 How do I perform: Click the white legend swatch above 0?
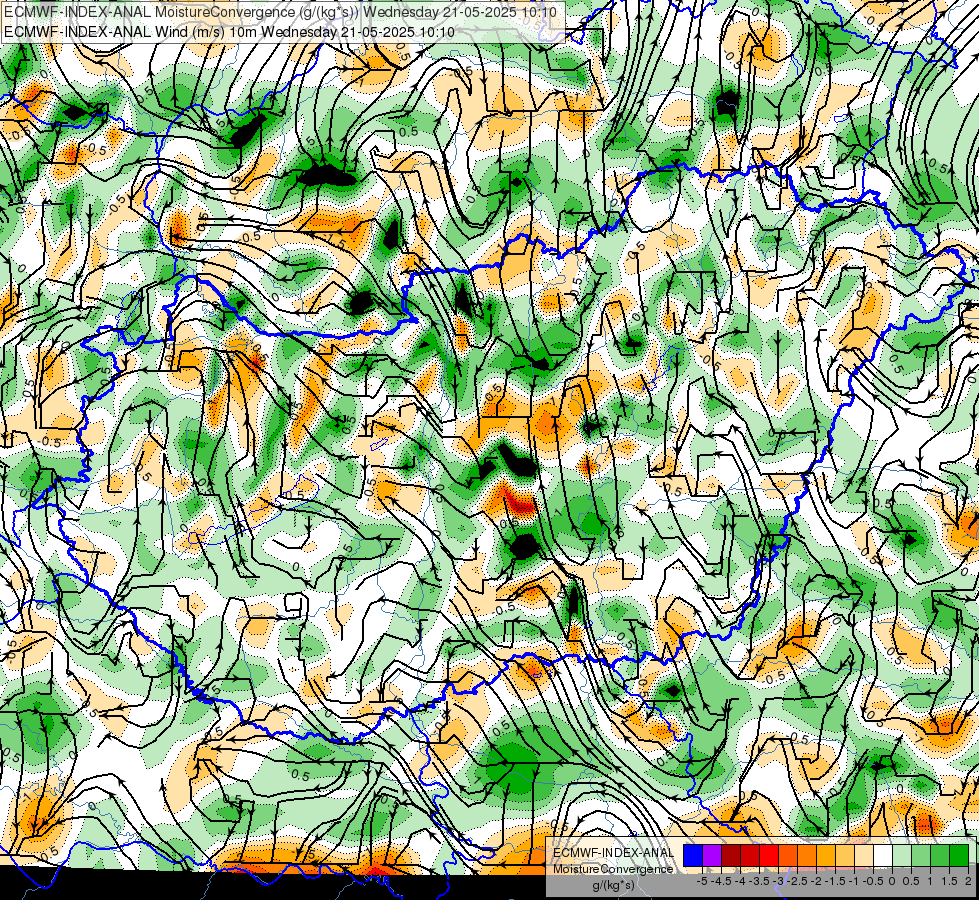click(x=883, y=855)
